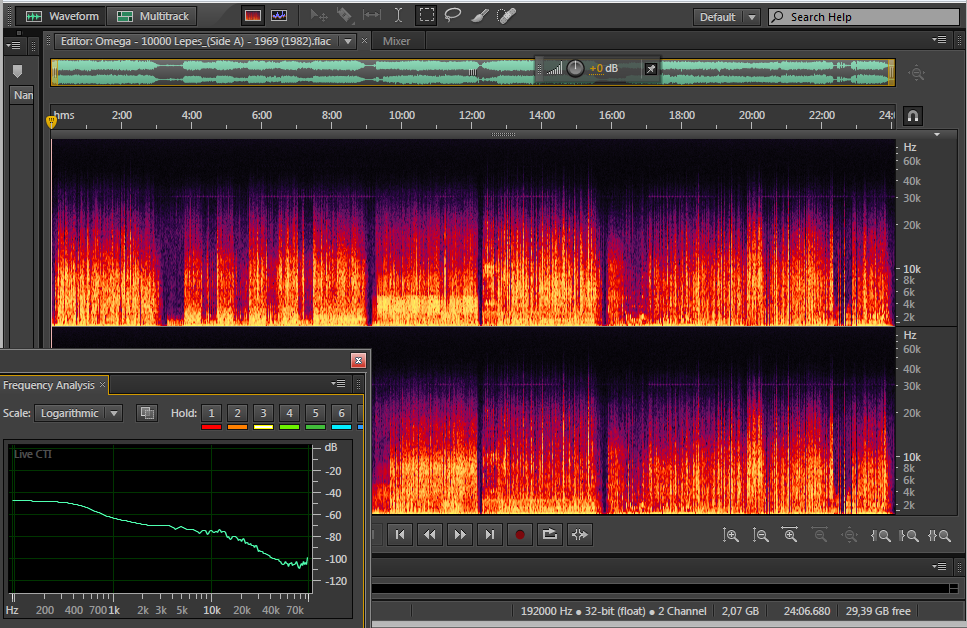Image resolution: width=967 pixels, height=628 pixels.
Task: Open the Default workspace dropdown
Action: click(x=726, y=17)
